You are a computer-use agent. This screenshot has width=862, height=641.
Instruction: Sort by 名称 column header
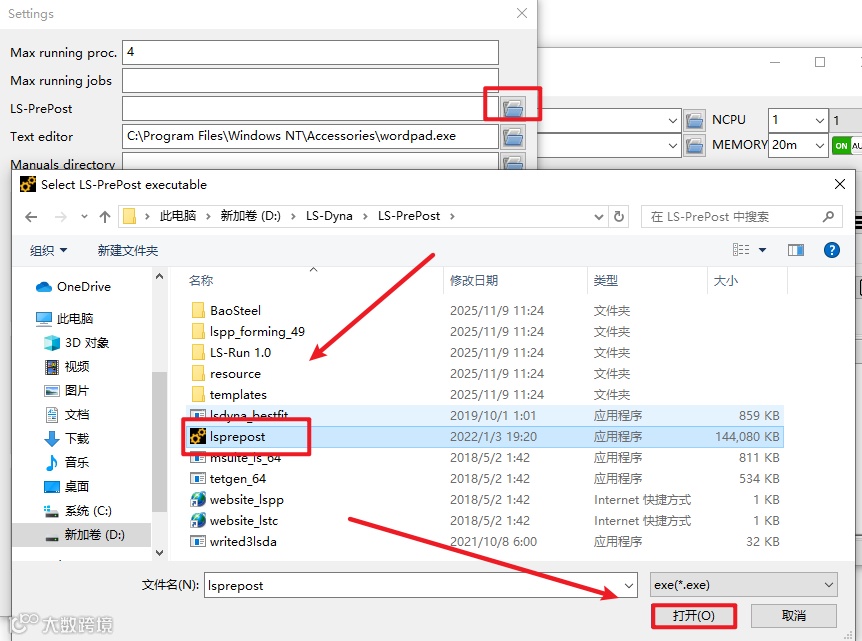pos(201,280)
